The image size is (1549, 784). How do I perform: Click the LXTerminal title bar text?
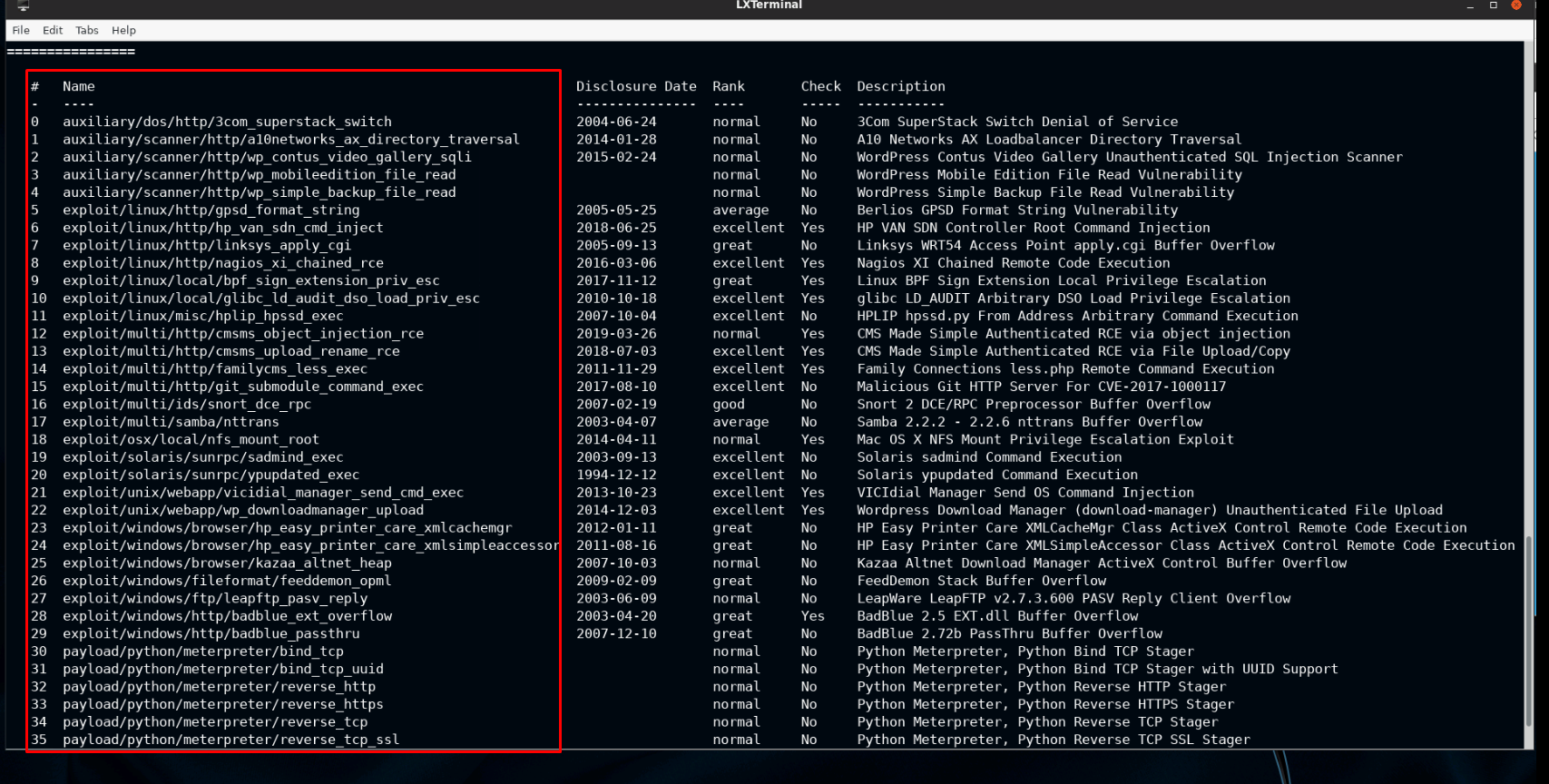(769, 5)
